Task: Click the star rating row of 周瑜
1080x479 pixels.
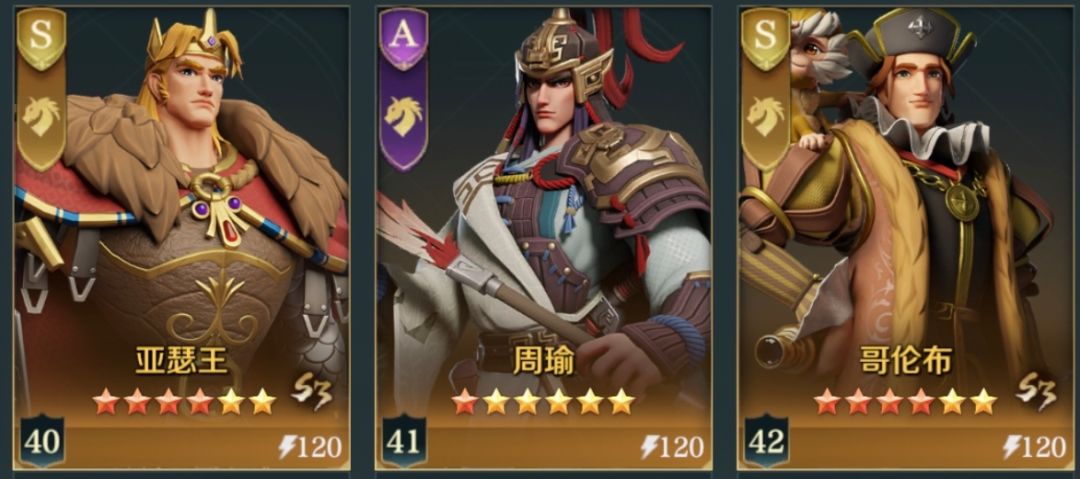Action: point(543,401)
